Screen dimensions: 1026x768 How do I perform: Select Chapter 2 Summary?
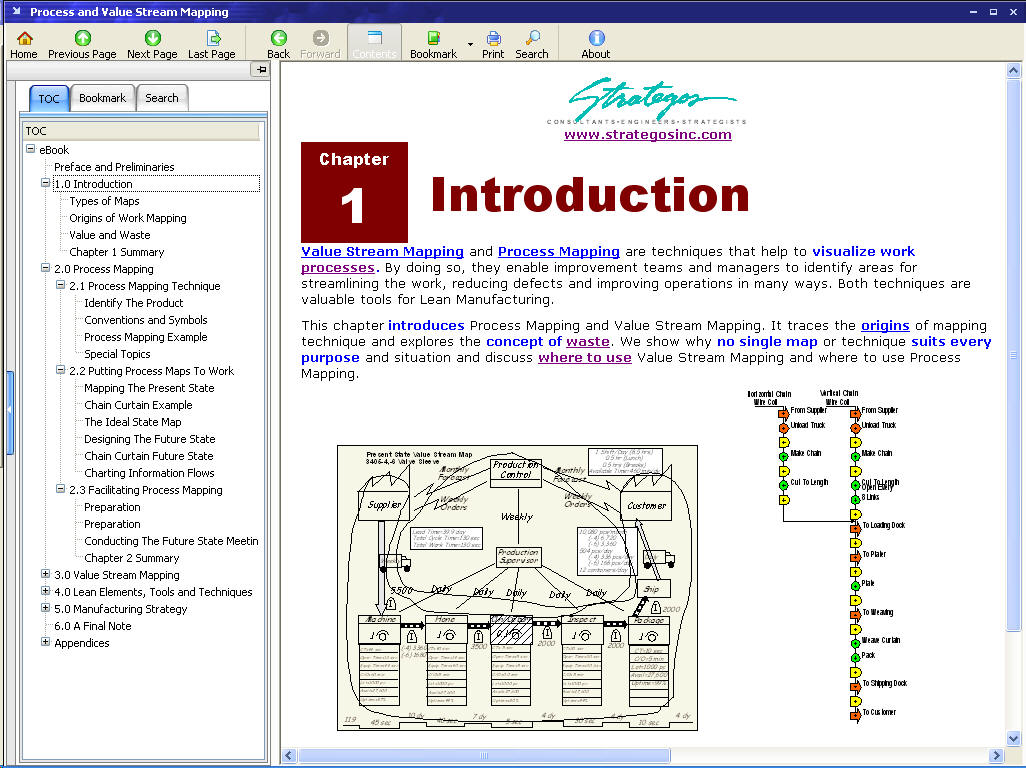(132, 558)
